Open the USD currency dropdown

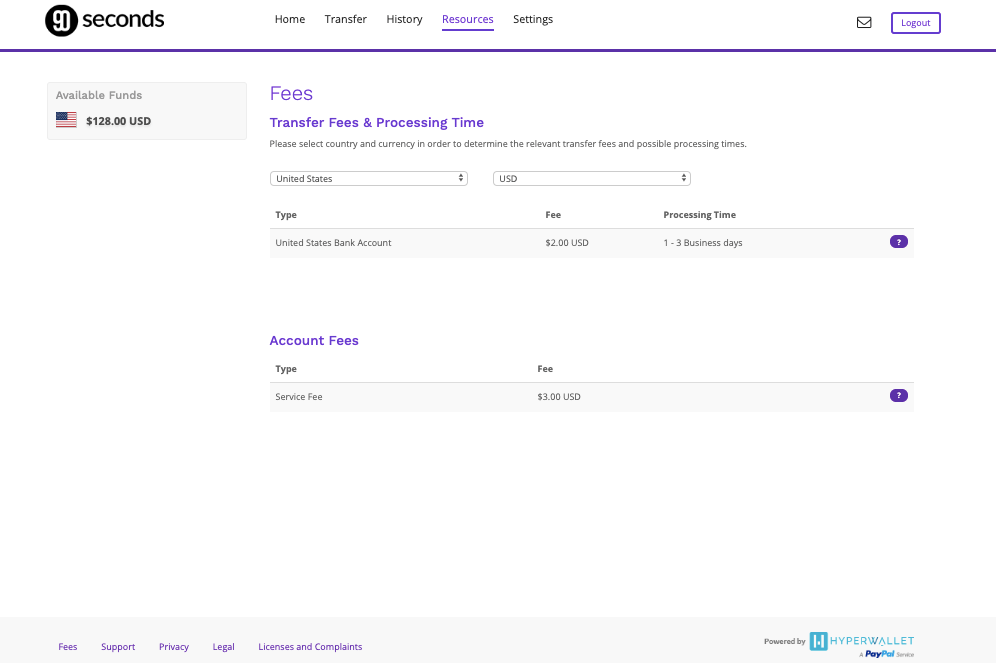(592, 178)
